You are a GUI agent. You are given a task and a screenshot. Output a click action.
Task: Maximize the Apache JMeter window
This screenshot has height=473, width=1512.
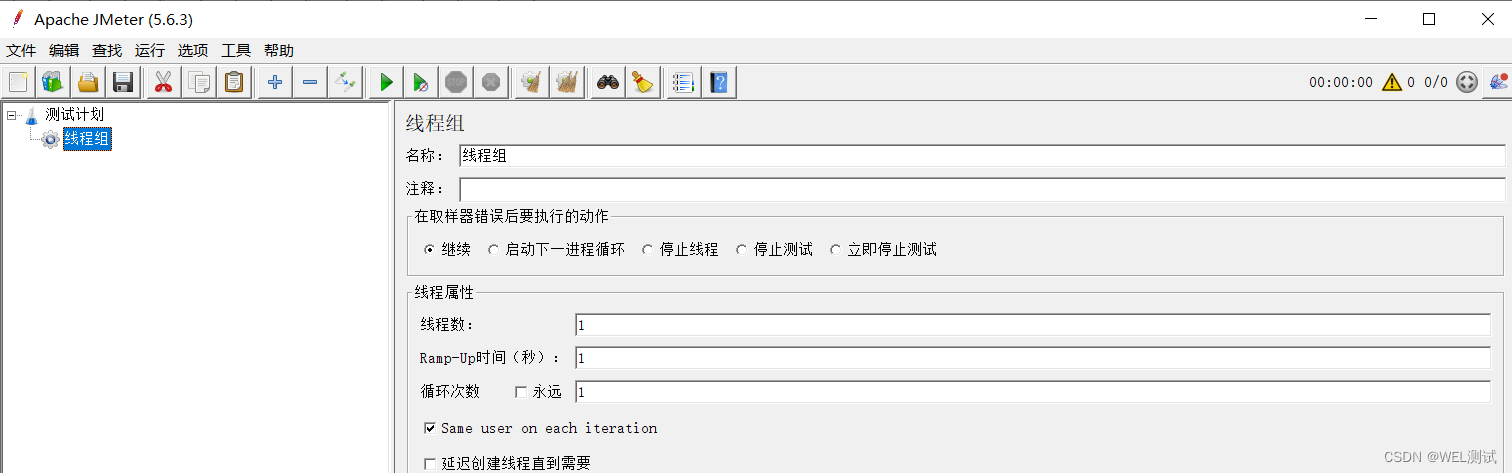(1429, 18)
